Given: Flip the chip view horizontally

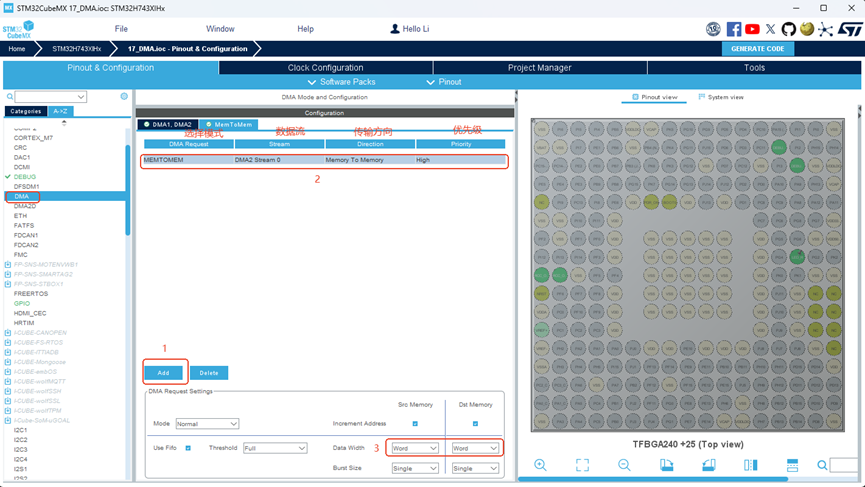Looking at the screenshot, I should (x=750, y=465).
